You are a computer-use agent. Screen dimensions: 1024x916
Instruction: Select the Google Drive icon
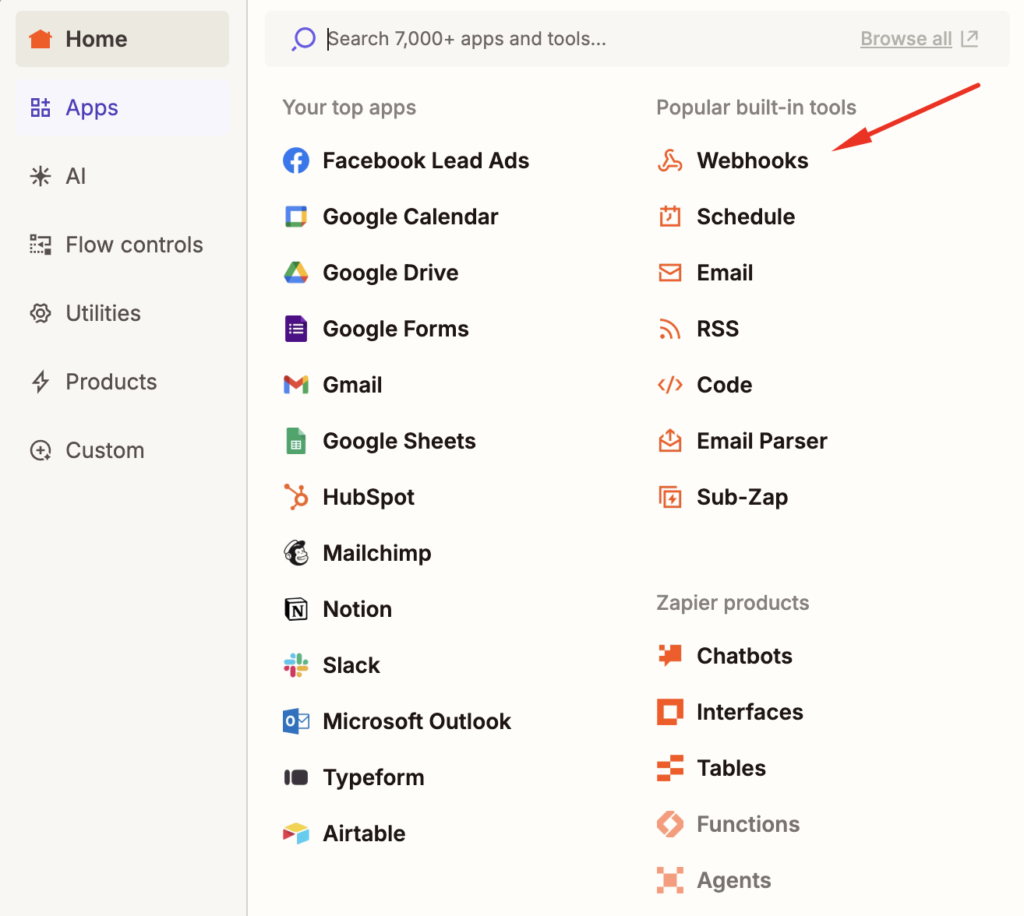pos(296,273)
